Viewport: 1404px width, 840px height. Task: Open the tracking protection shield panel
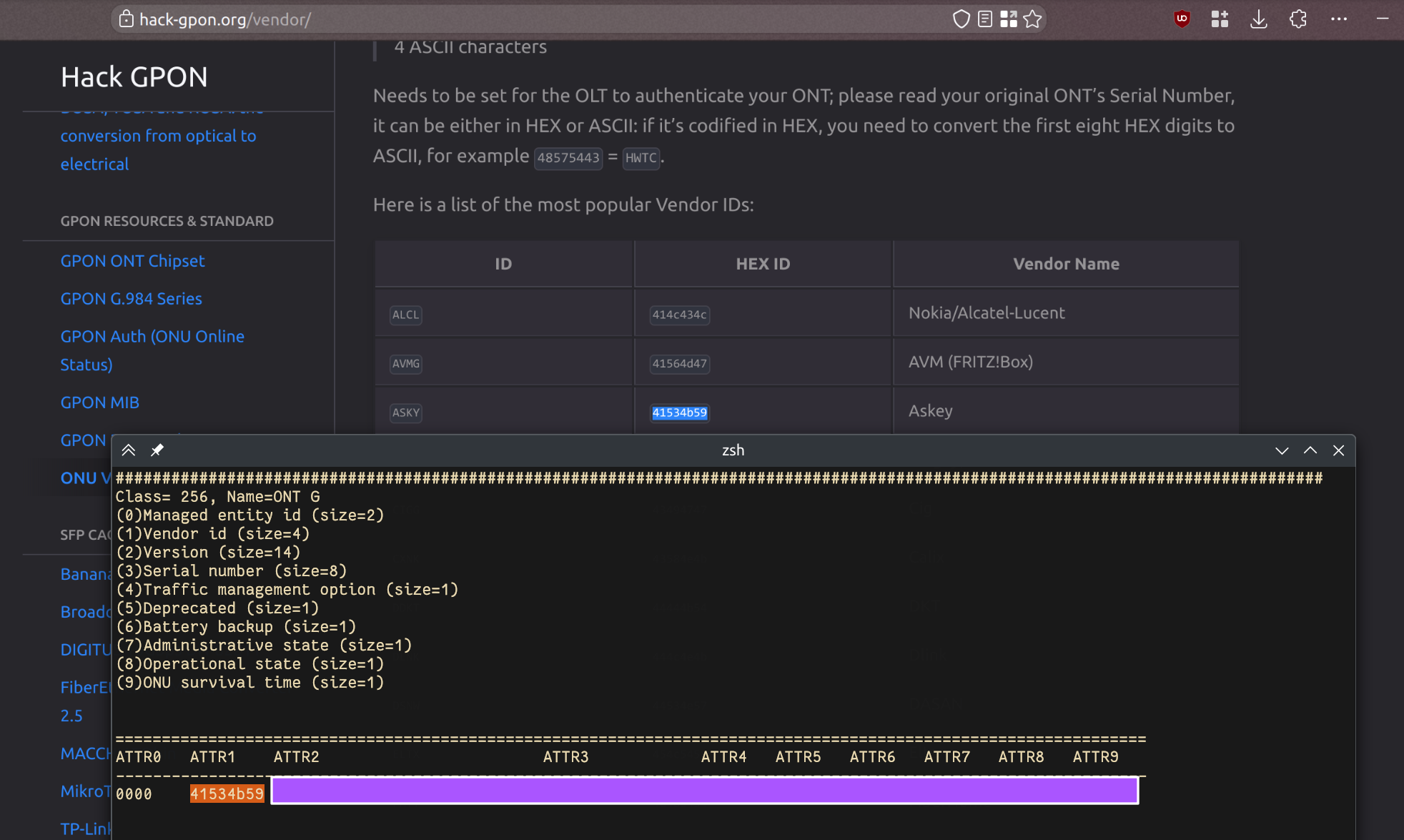961,19
